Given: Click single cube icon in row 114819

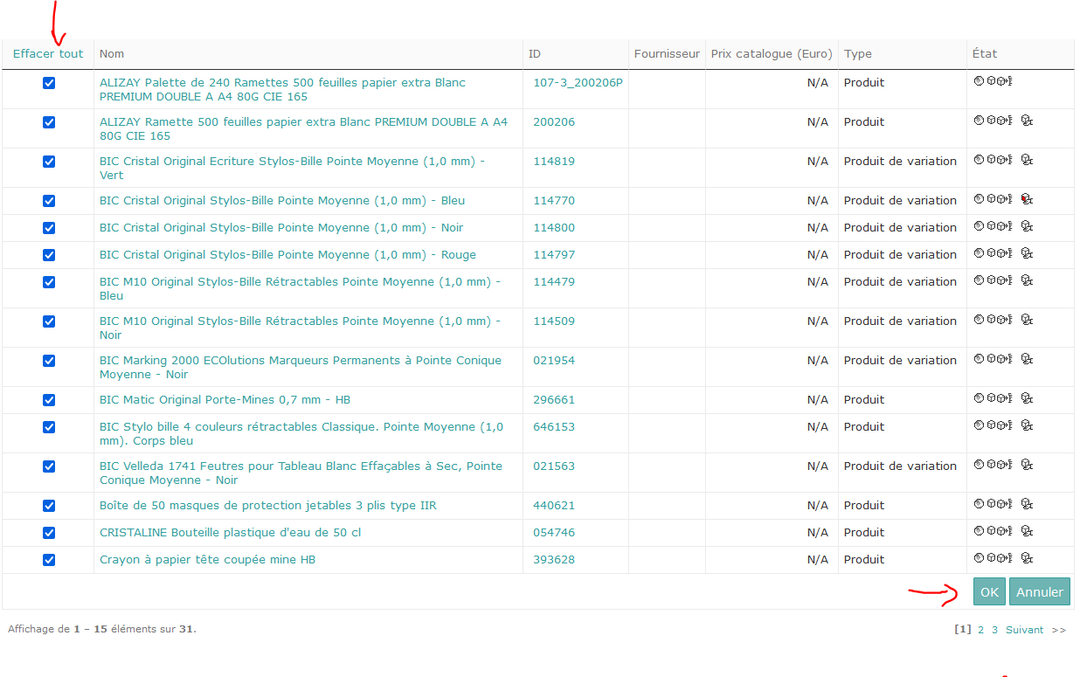Looking at the screenshot, I should pyautogui.click(x=992, y=160).
